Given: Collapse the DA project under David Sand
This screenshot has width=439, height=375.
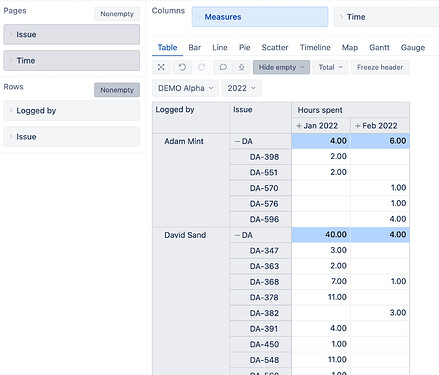Looking at the screenshot, I should [x=237, y=235].
